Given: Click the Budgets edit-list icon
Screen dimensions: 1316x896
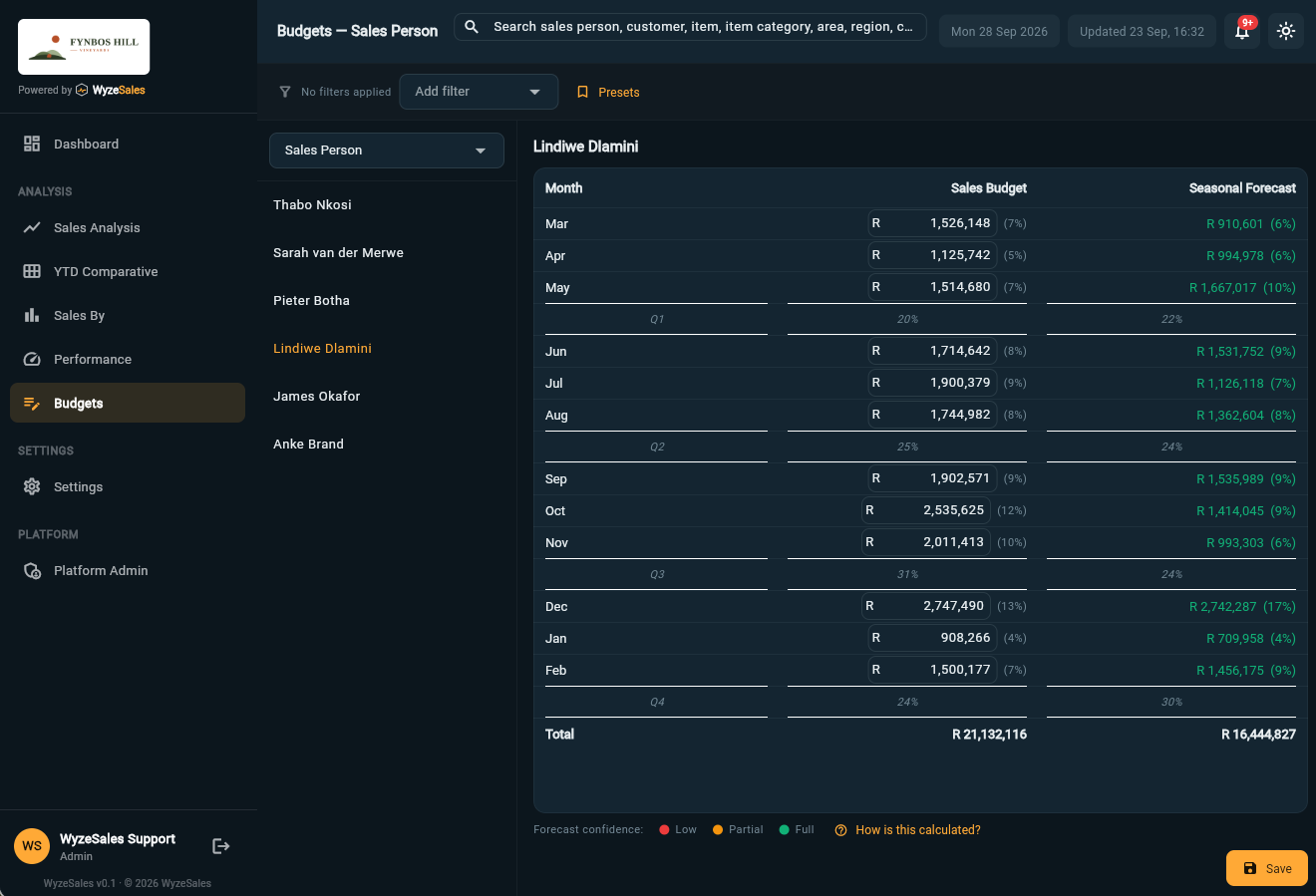Looking at the screenshot, I should click(32, 403).
